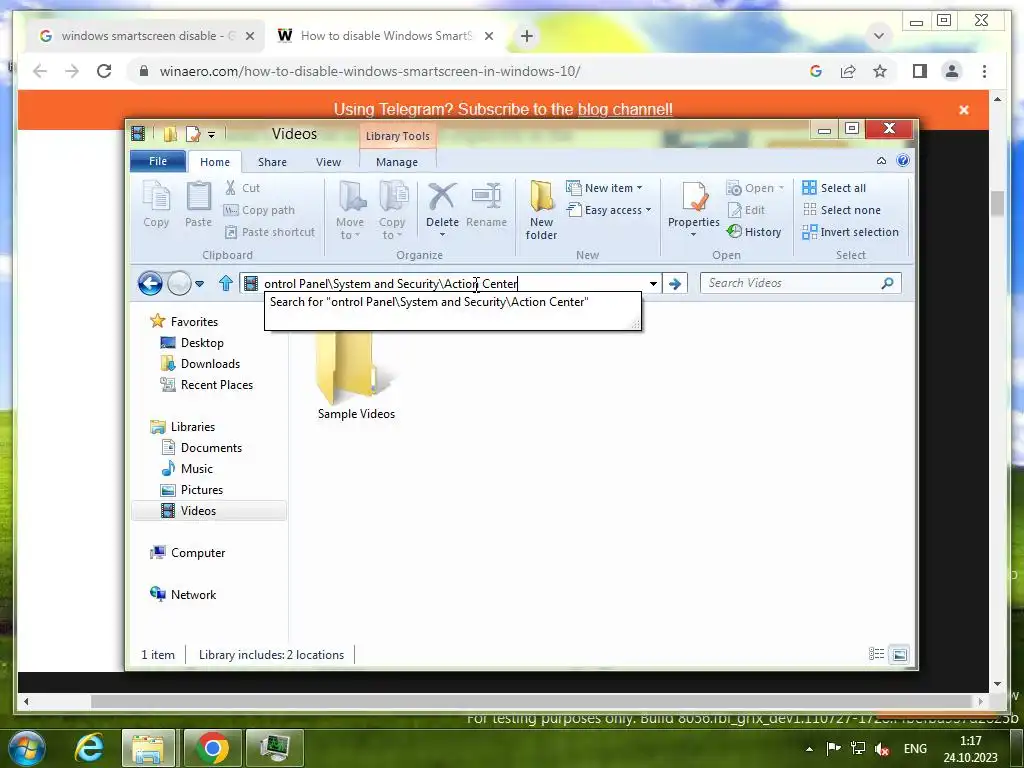The width and height of the screenshot is (1024, 768).
Task: Click the Rename icon in ribbon
Action: (487, 204)
